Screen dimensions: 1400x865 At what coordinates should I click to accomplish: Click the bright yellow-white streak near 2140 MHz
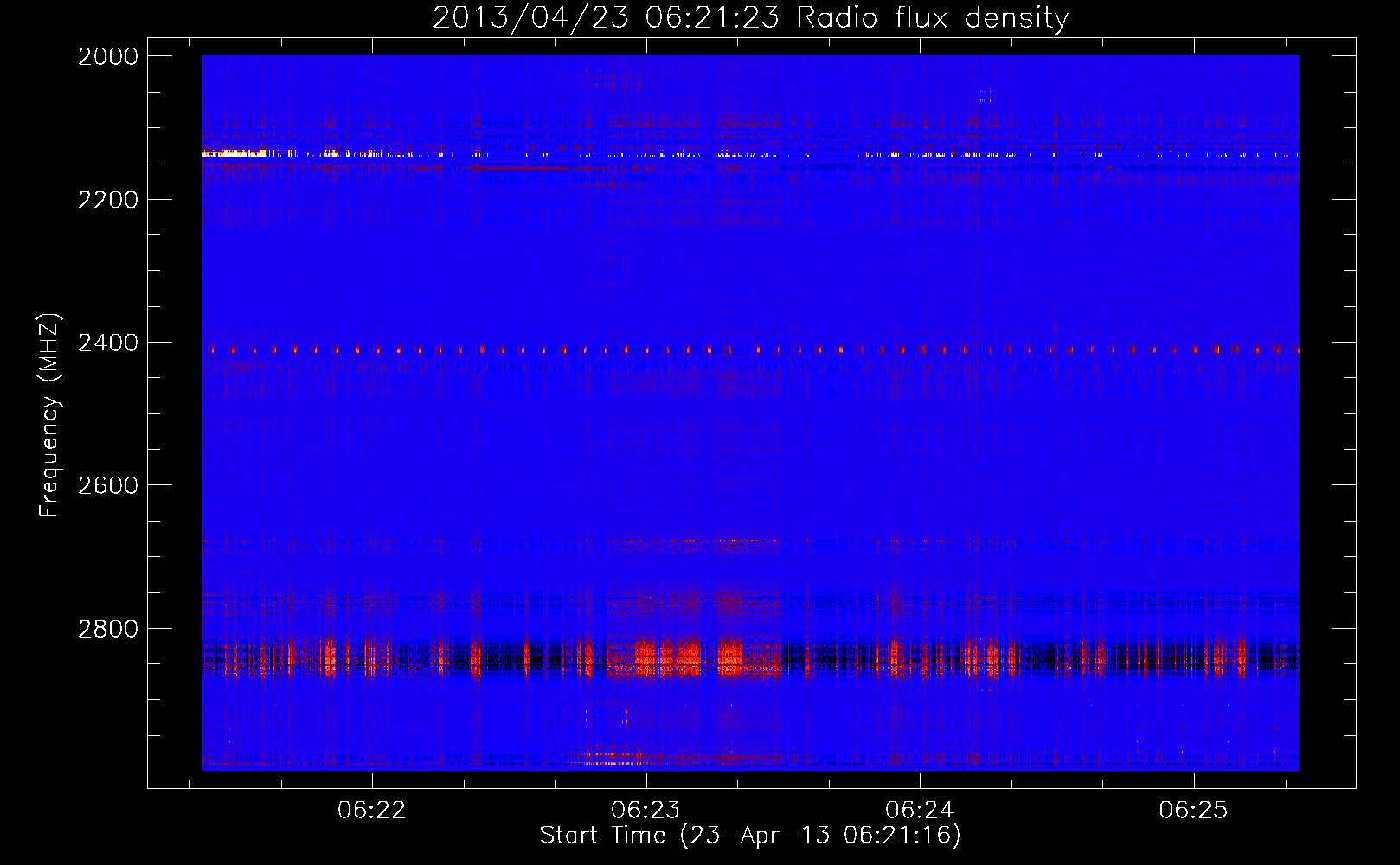(235, 153)
